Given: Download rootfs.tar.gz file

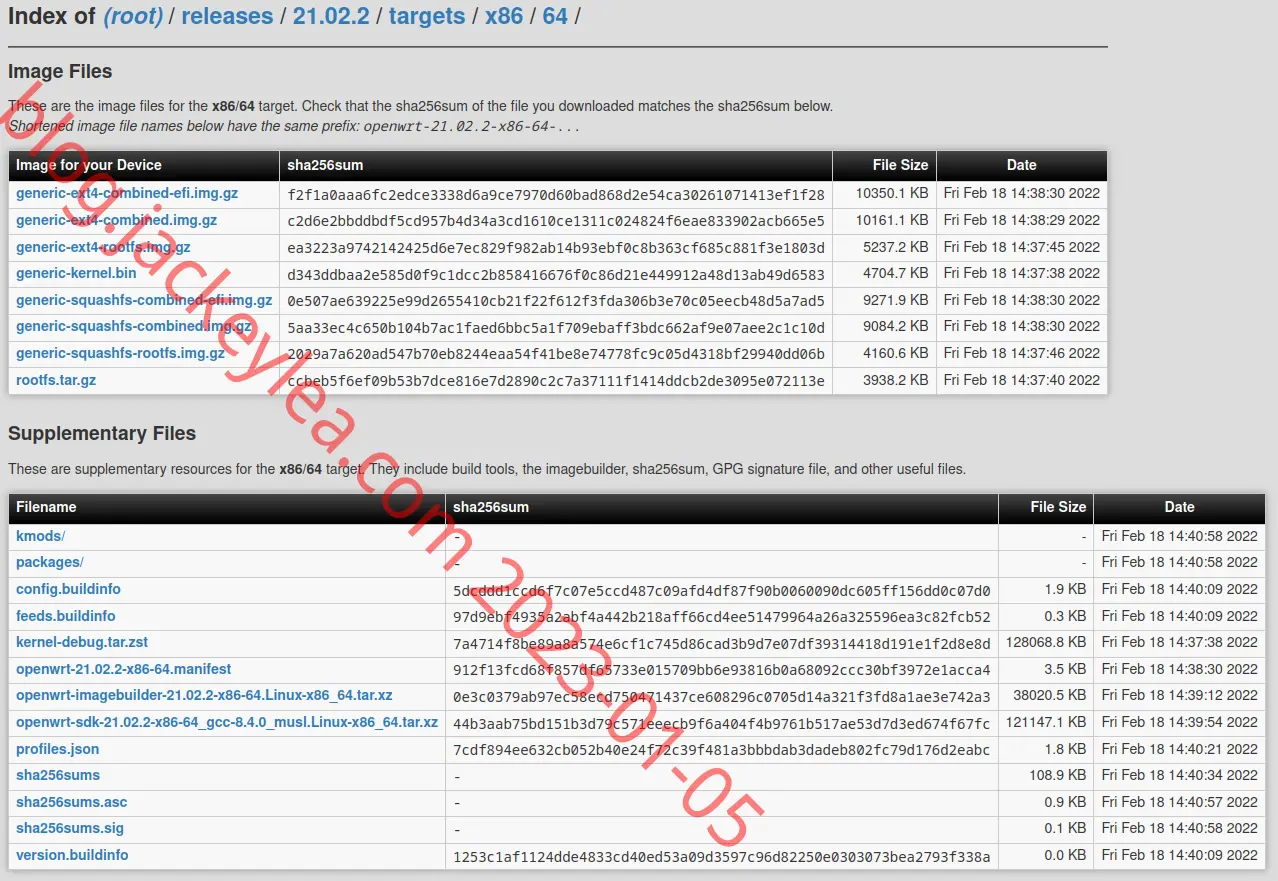Looking at the screenshot, I should [56, 380].
